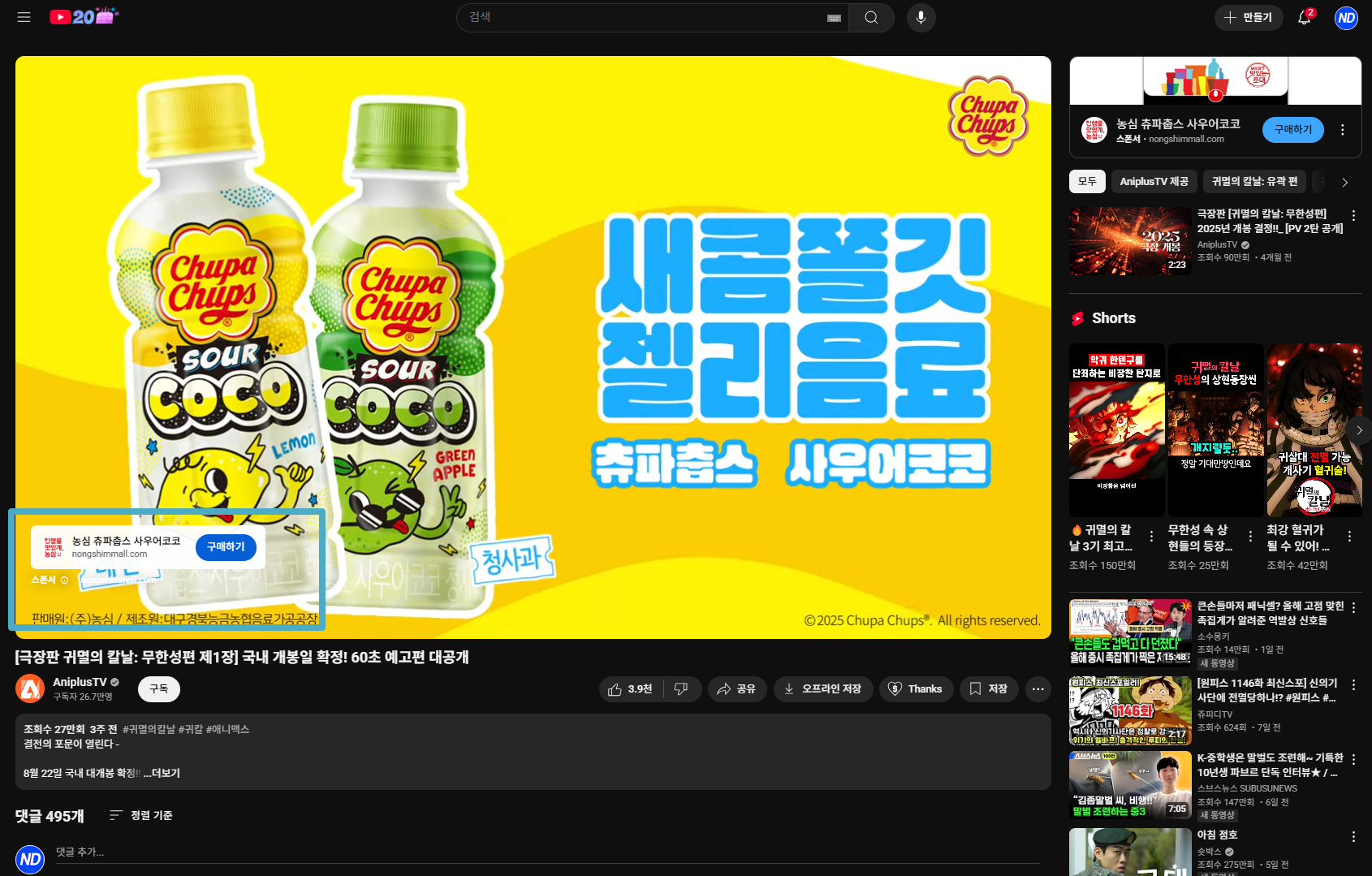Viewport: 1372px width, 876px height.
Task: Click 구매하기 button on video ad overlay
Action: pos(226,547)
